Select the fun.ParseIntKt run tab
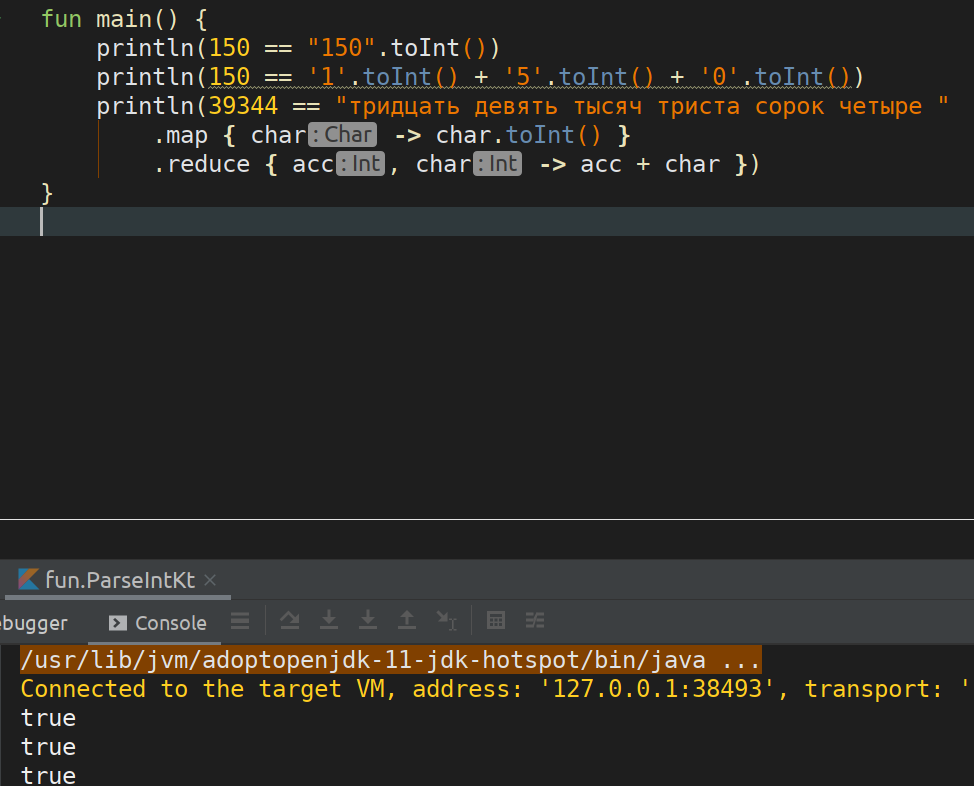The image size is (974, 786). click(119, 580)
